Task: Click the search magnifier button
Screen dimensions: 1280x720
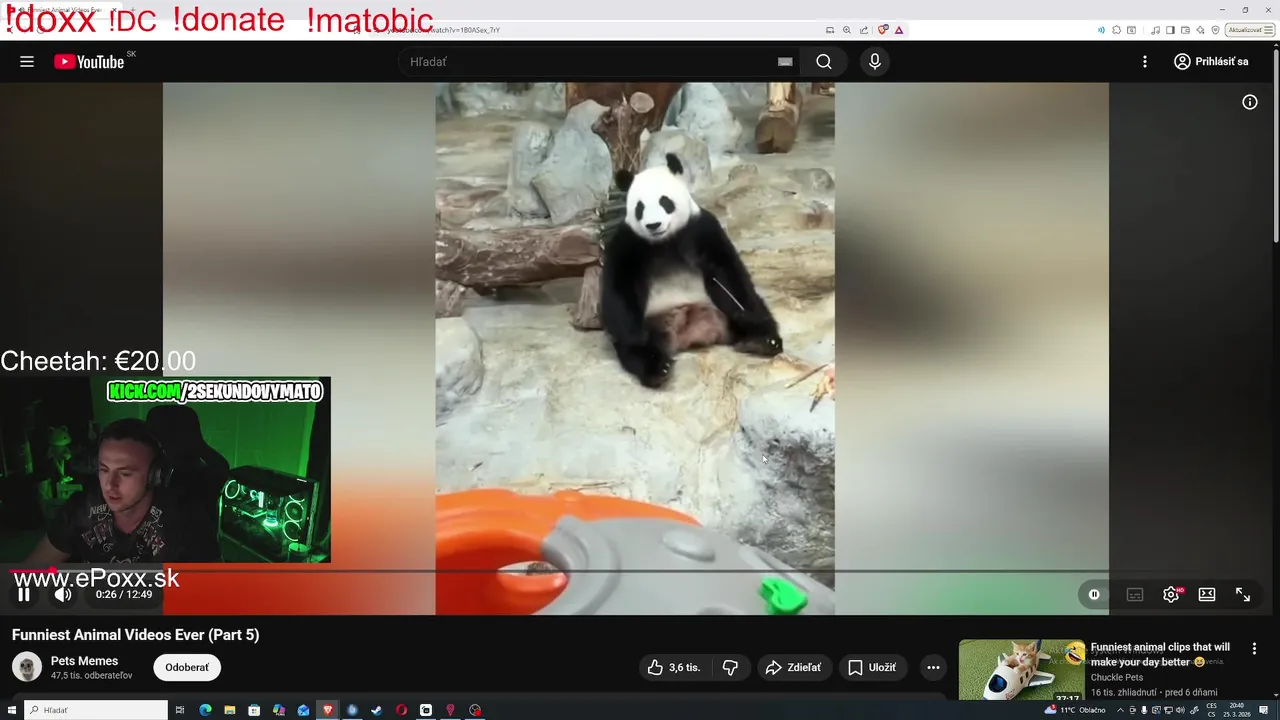Action: click(824, 62)
